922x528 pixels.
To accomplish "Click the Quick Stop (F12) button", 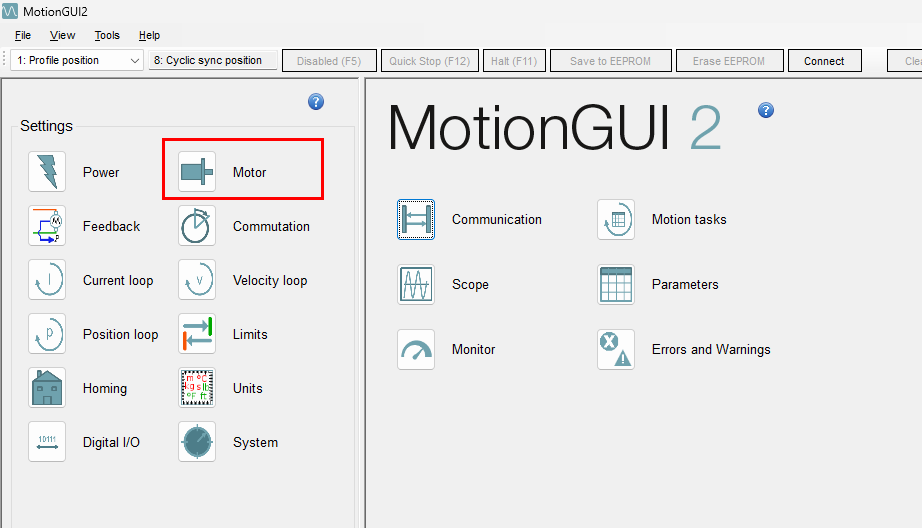I will coord(430,61).
